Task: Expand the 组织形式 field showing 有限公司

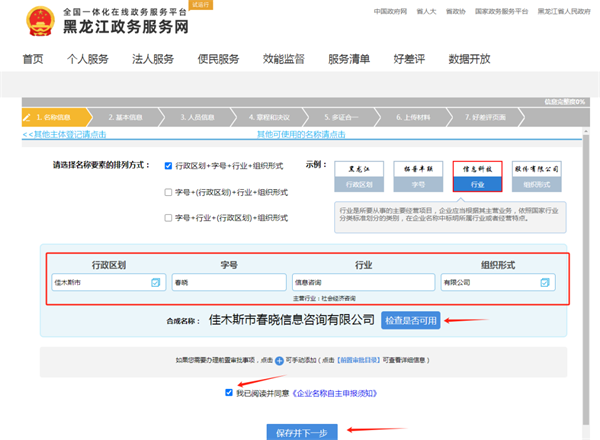Action: tap(490, 283)
